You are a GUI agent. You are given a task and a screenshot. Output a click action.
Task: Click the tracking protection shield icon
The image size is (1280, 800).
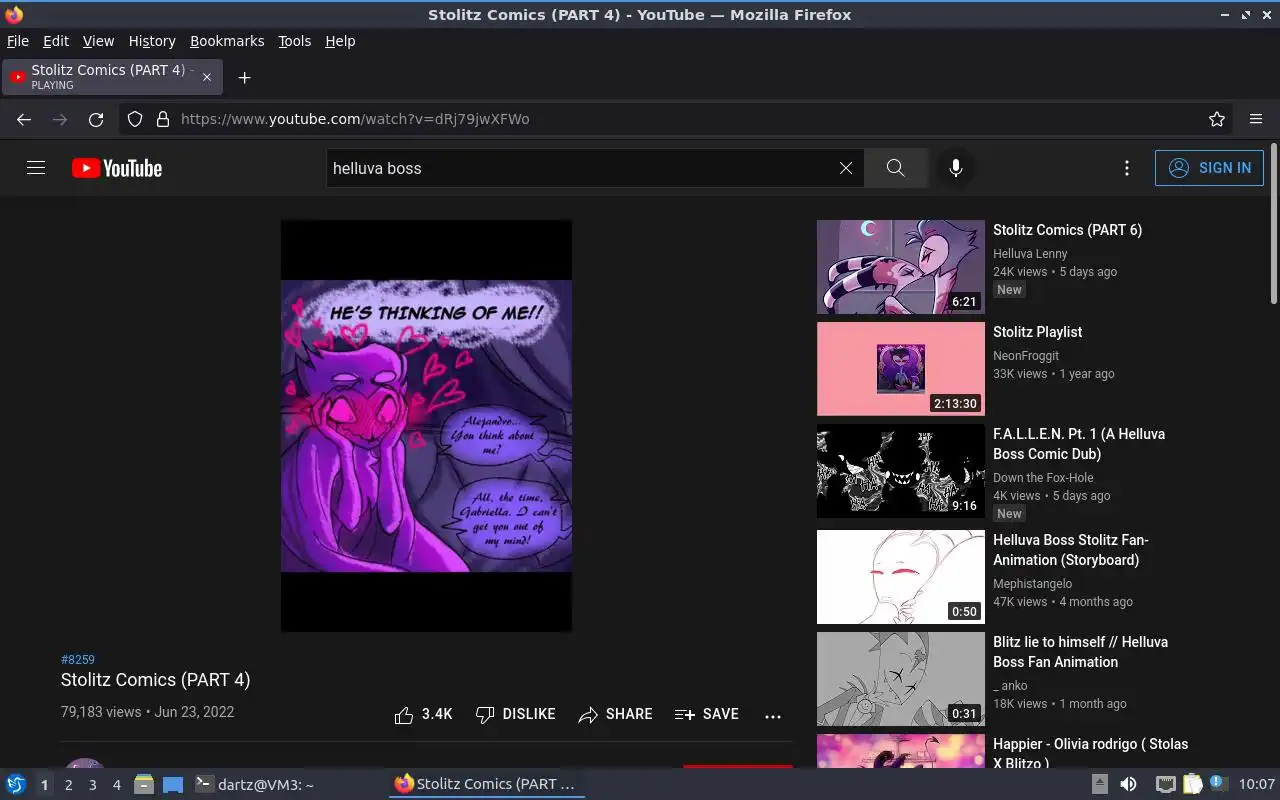click(135, 119)
